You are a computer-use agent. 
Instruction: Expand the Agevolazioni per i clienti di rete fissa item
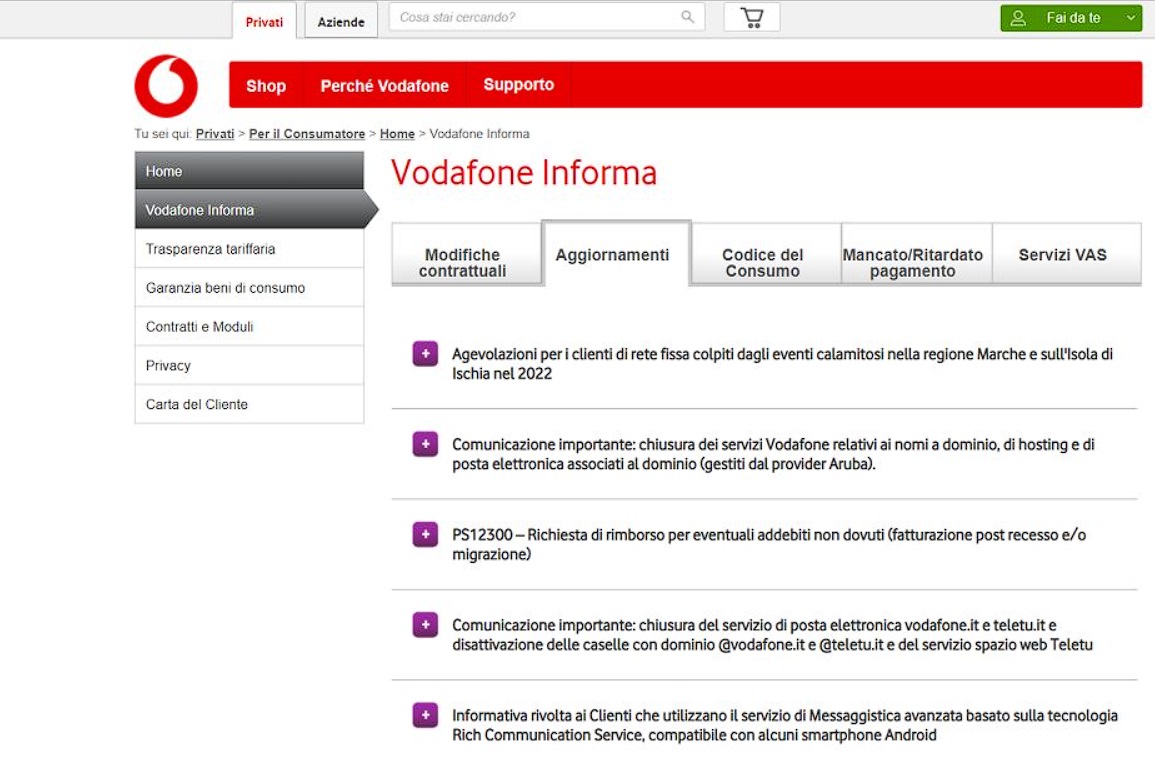point(425,353)
